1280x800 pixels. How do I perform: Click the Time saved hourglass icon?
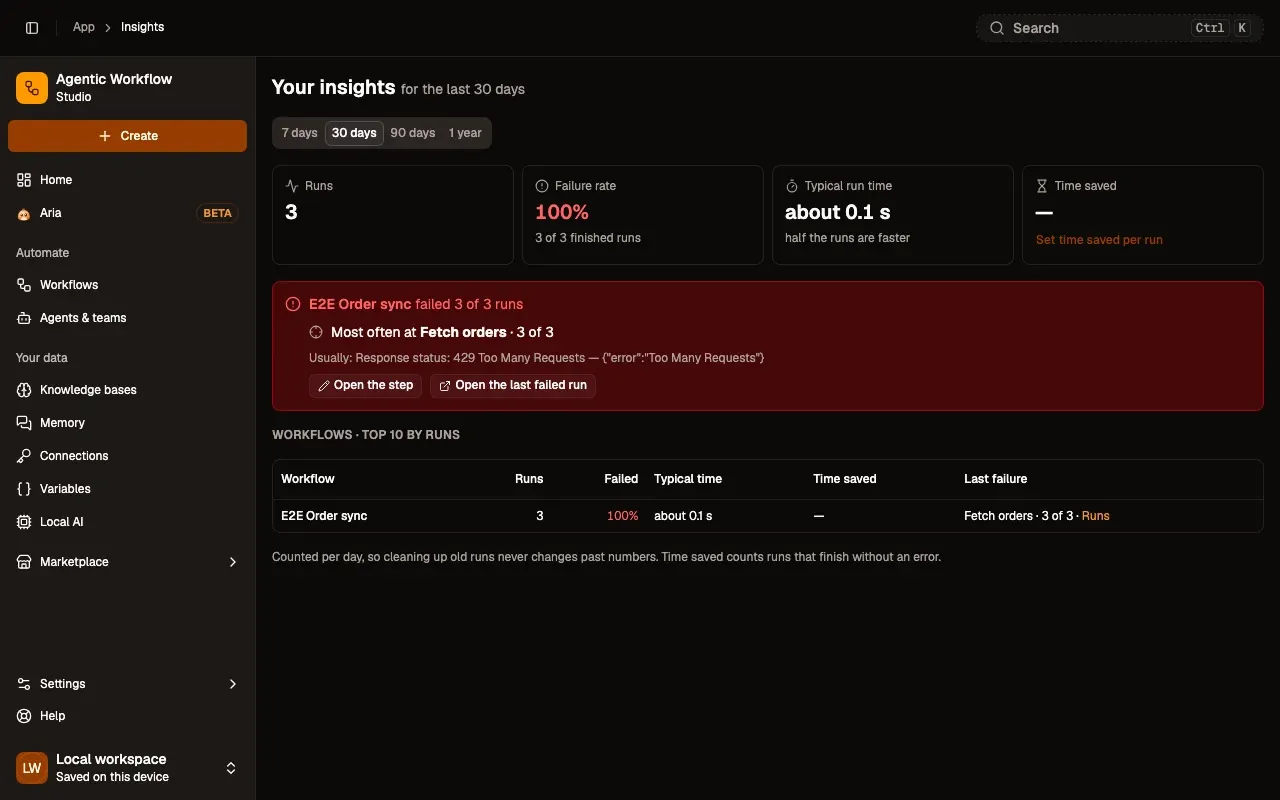coord(1042,186)
